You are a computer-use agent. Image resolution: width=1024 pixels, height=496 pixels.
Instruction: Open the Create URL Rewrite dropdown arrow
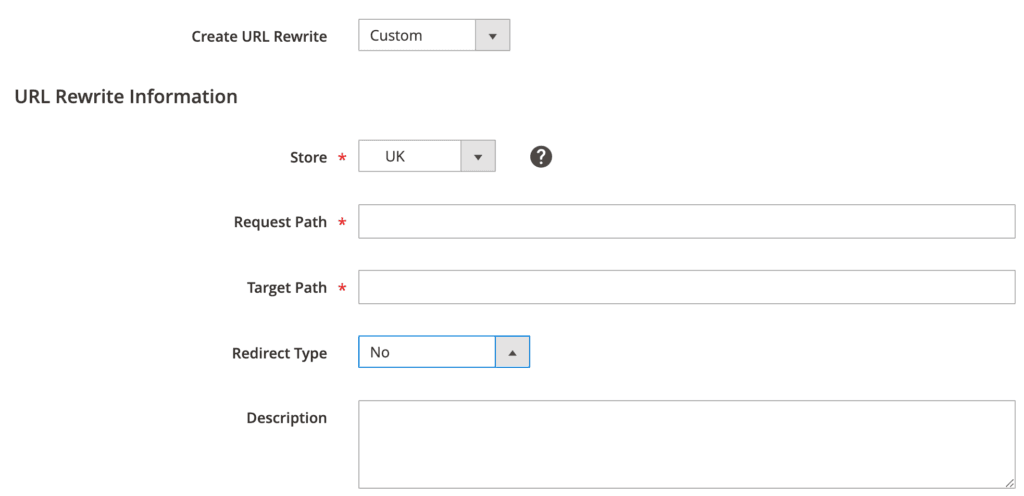(491, 36)
